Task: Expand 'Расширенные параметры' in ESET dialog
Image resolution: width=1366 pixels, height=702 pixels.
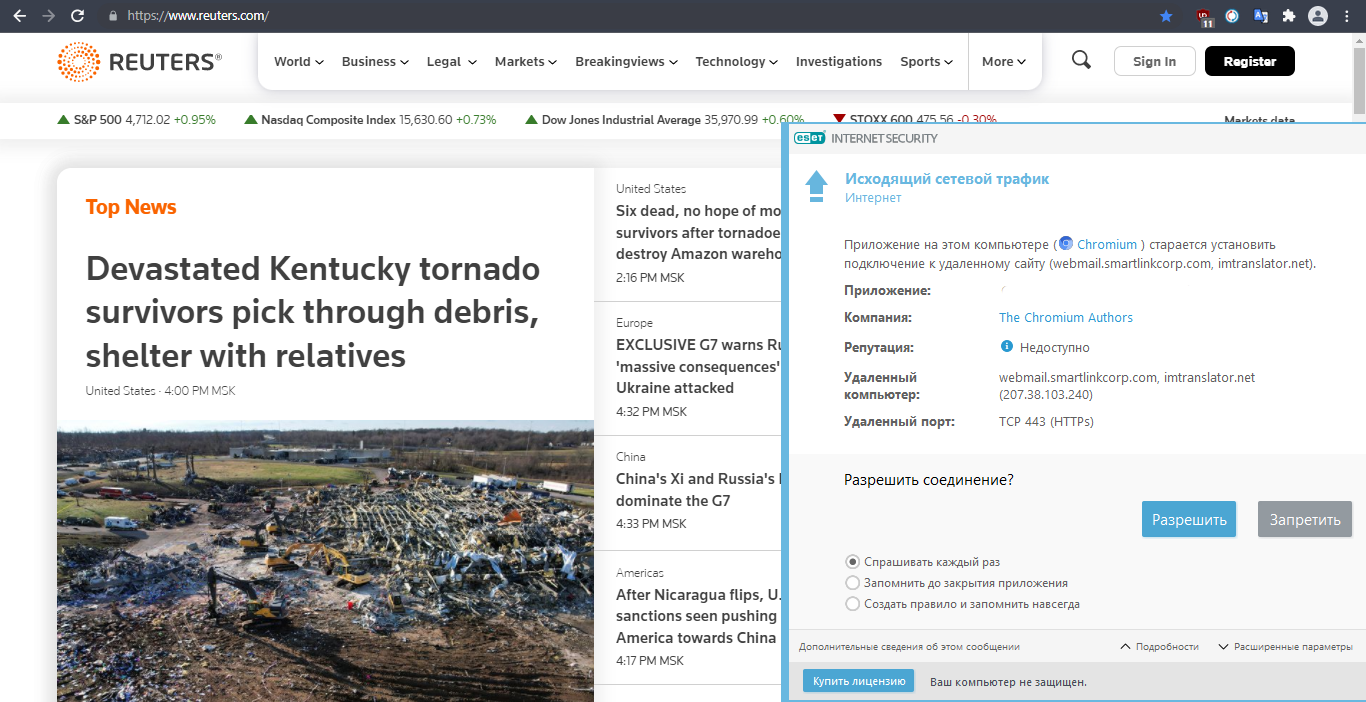Action: 1285,647
